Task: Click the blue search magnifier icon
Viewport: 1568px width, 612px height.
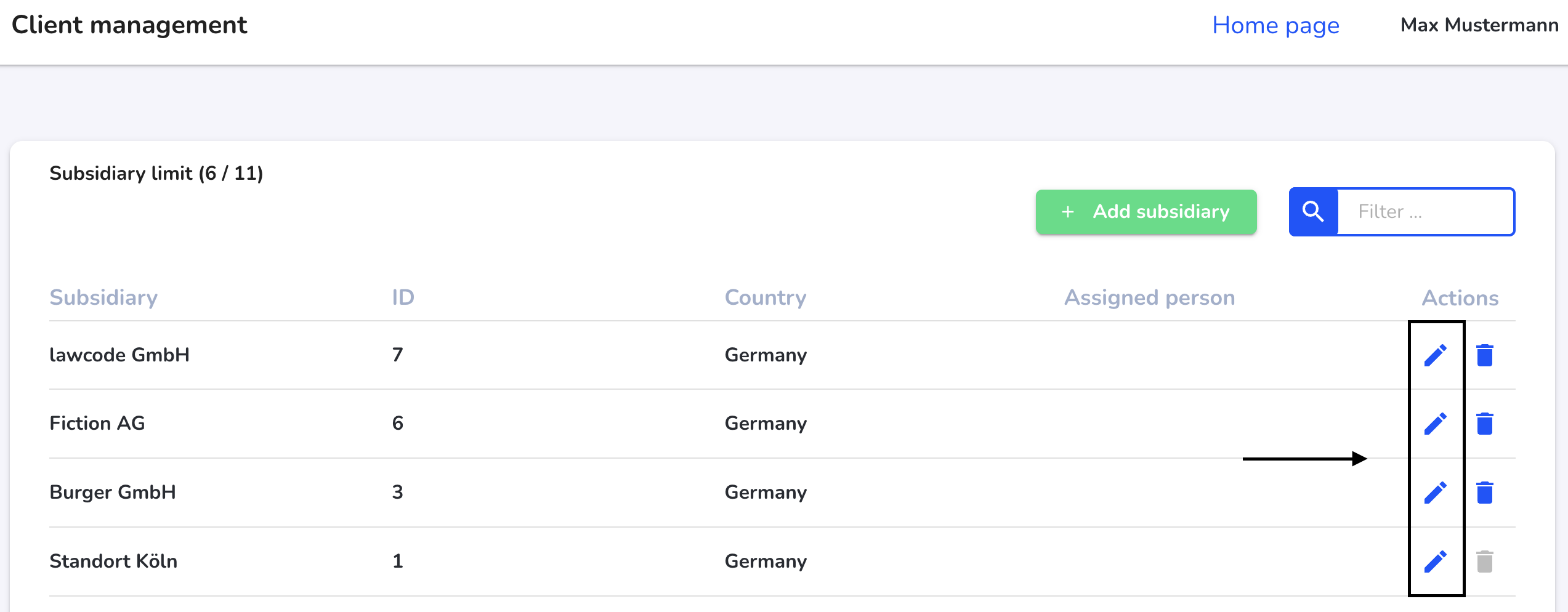Action: coord(1313,212)
